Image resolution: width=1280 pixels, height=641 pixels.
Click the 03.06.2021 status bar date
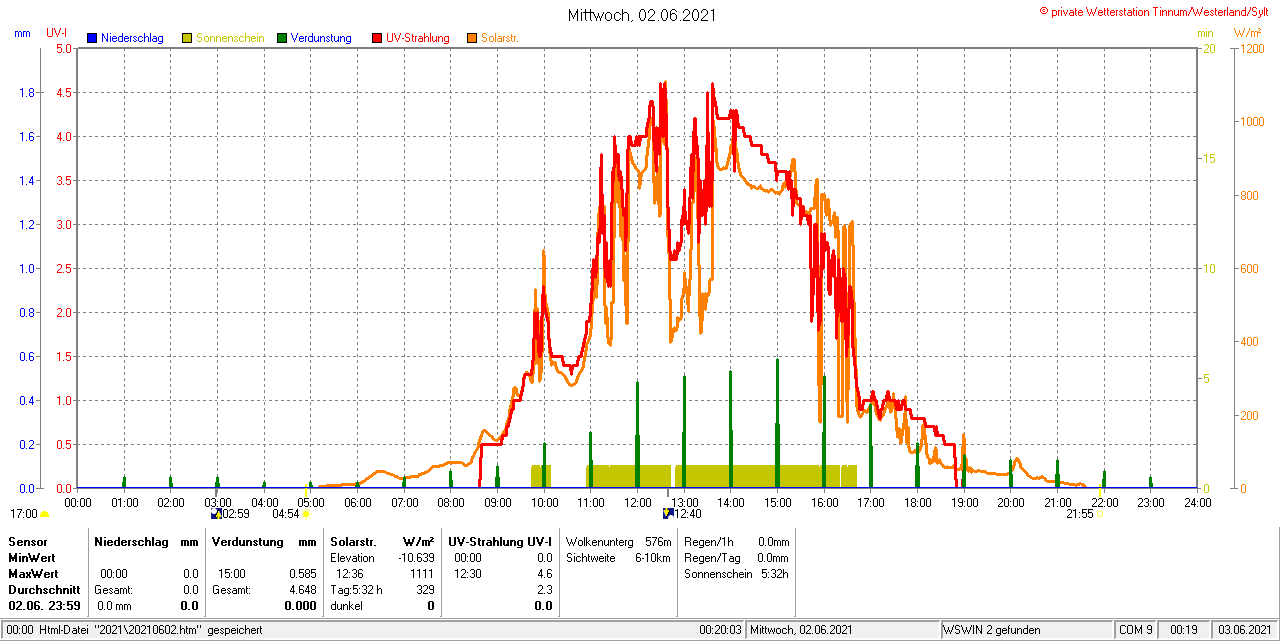coord(1243,630)
